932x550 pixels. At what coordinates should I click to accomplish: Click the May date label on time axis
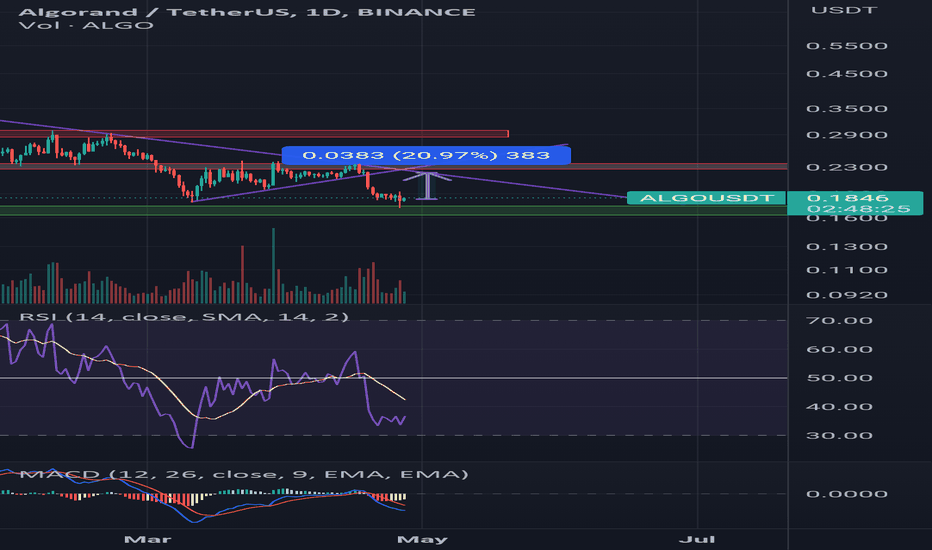422,540
